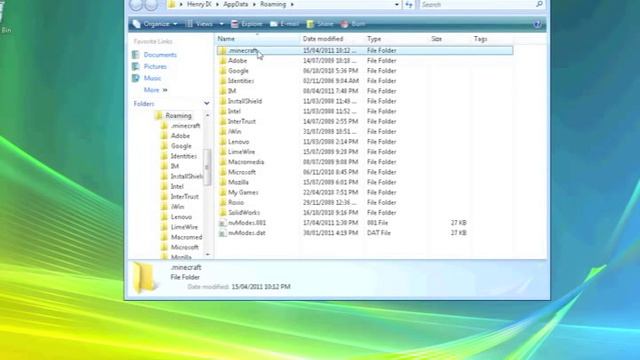This screenshot has width=640, height=360.
Task: Open the Help question-mark icon
Action: tap(537, 24)
